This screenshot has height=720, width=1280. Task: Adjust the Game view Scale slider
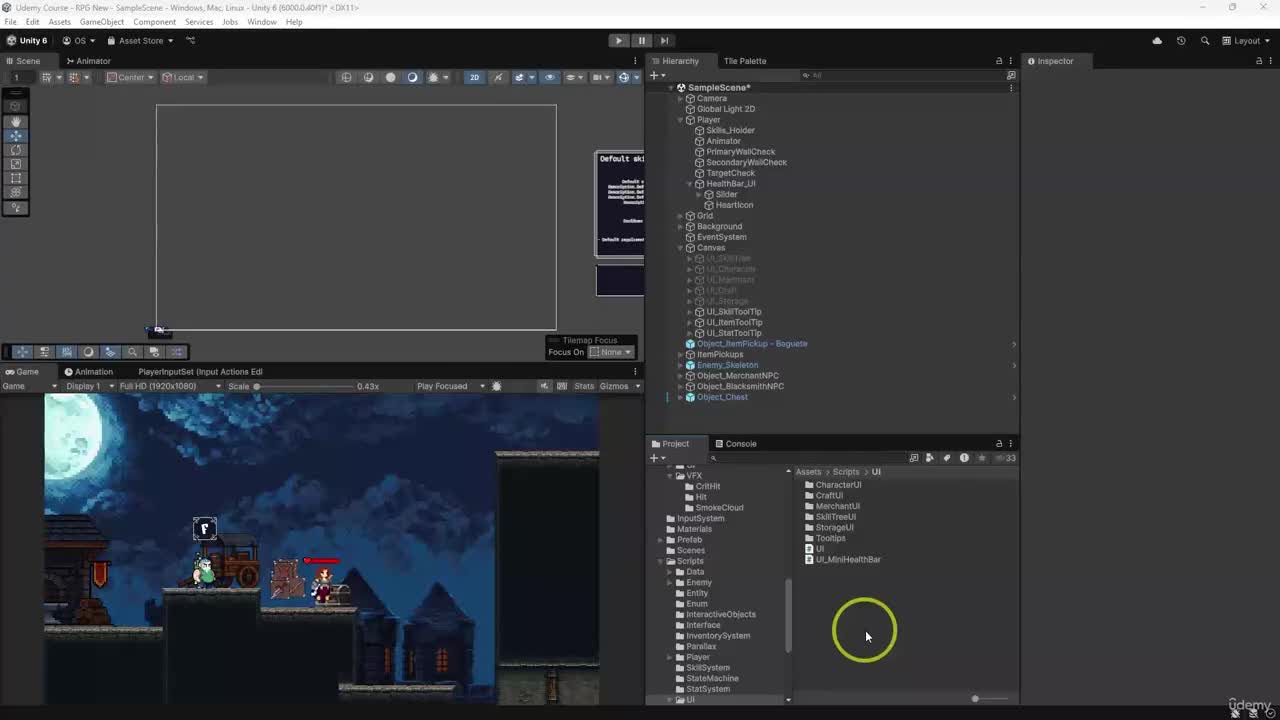click(305, 386)
